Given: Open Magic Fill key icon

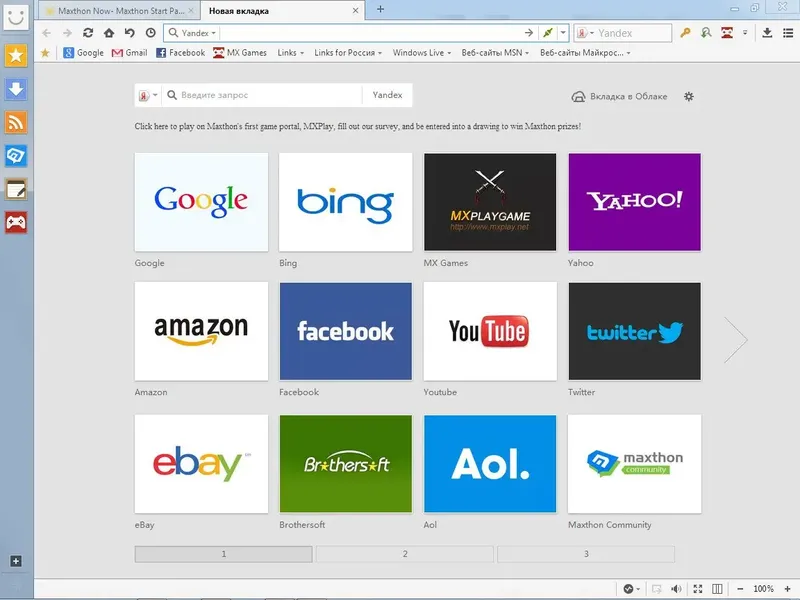Looking at the screenshot, I should click(685, 33).
